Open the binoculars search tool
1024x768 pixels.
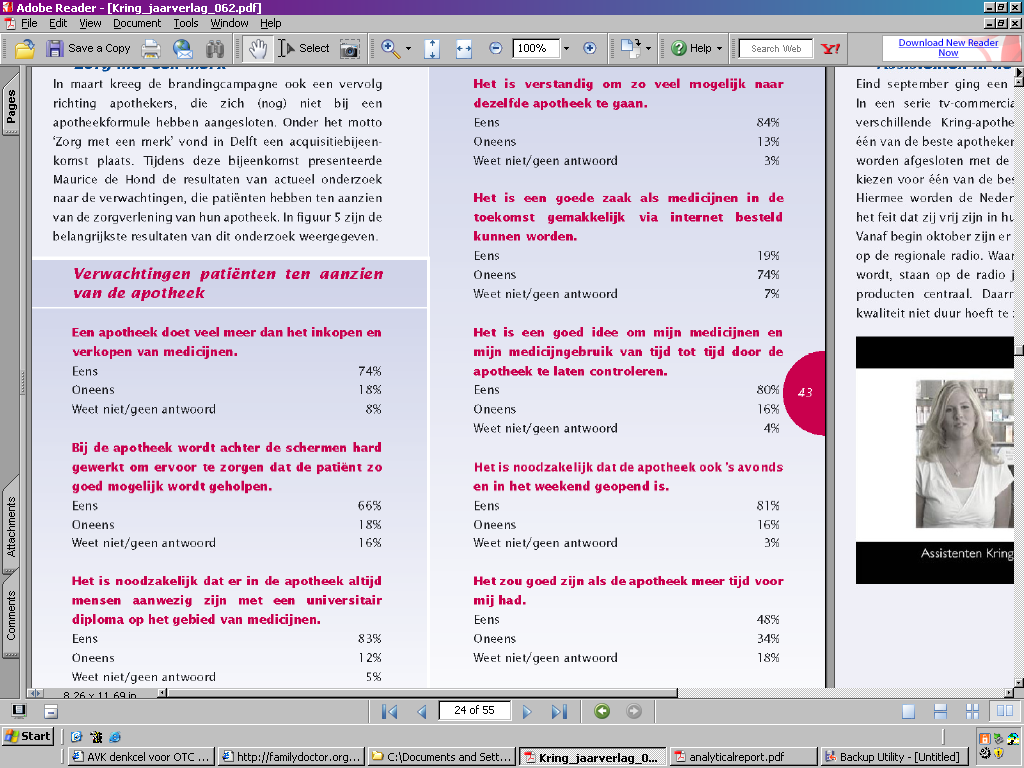click(x=215, y=48)
